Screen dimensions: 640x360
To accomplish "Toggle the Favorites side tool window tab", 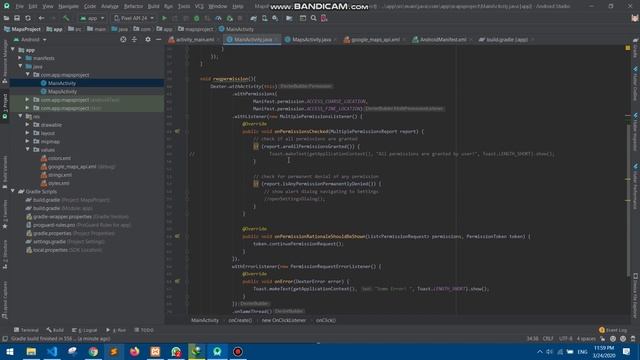I will pyautogui.click(x=5, y=214).
